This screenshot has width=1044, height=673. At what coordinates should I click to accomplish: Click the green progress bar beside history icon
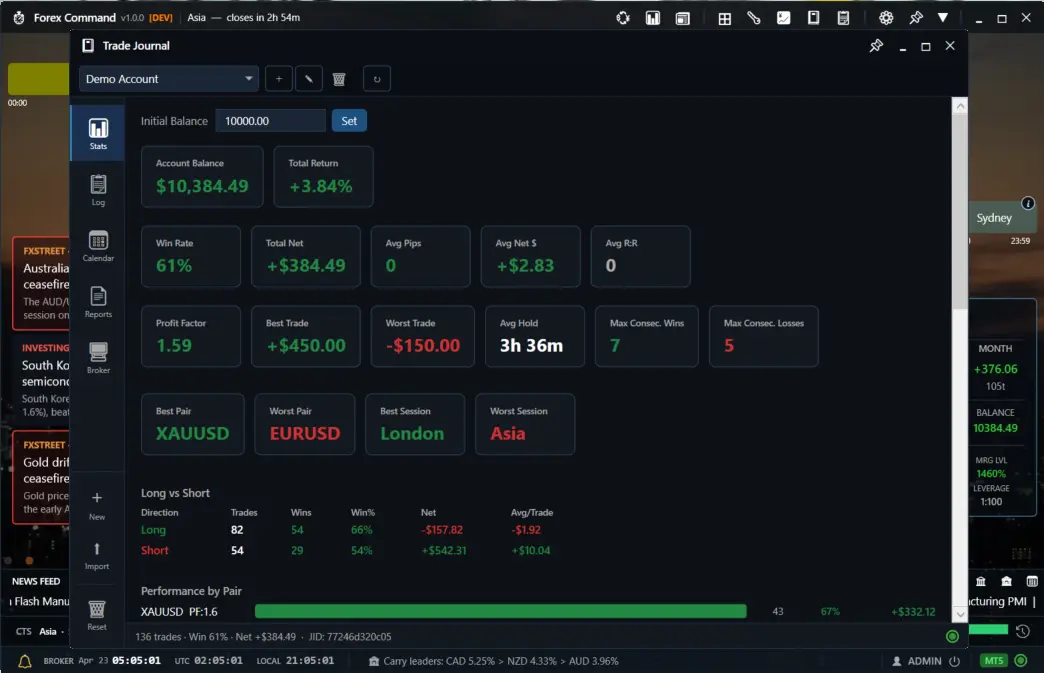coord(989,630)
